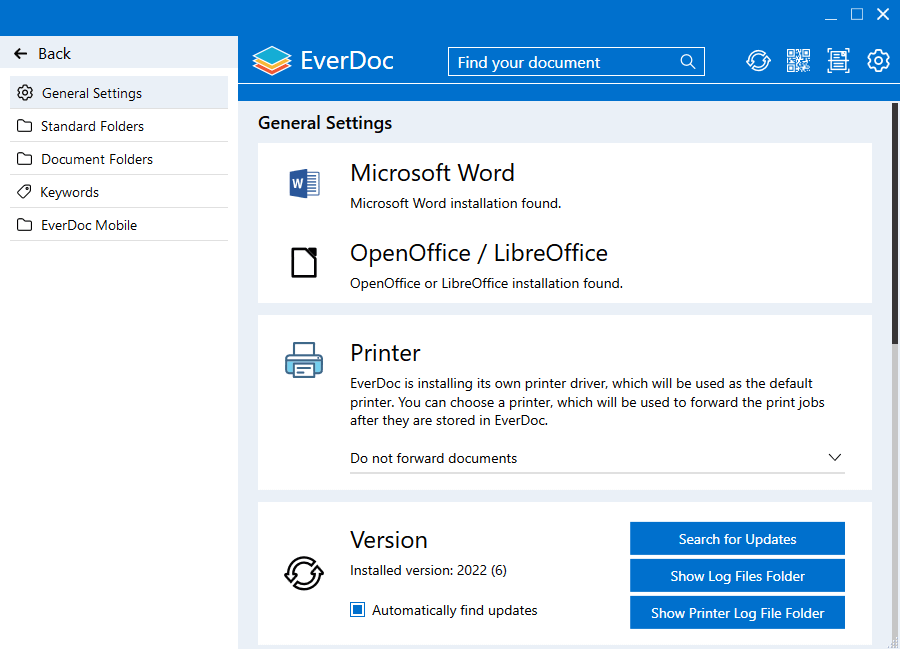Viewport: 900px width, 650px height.
Task: Click the Microsoft Word icon
Action: point(303,183)
